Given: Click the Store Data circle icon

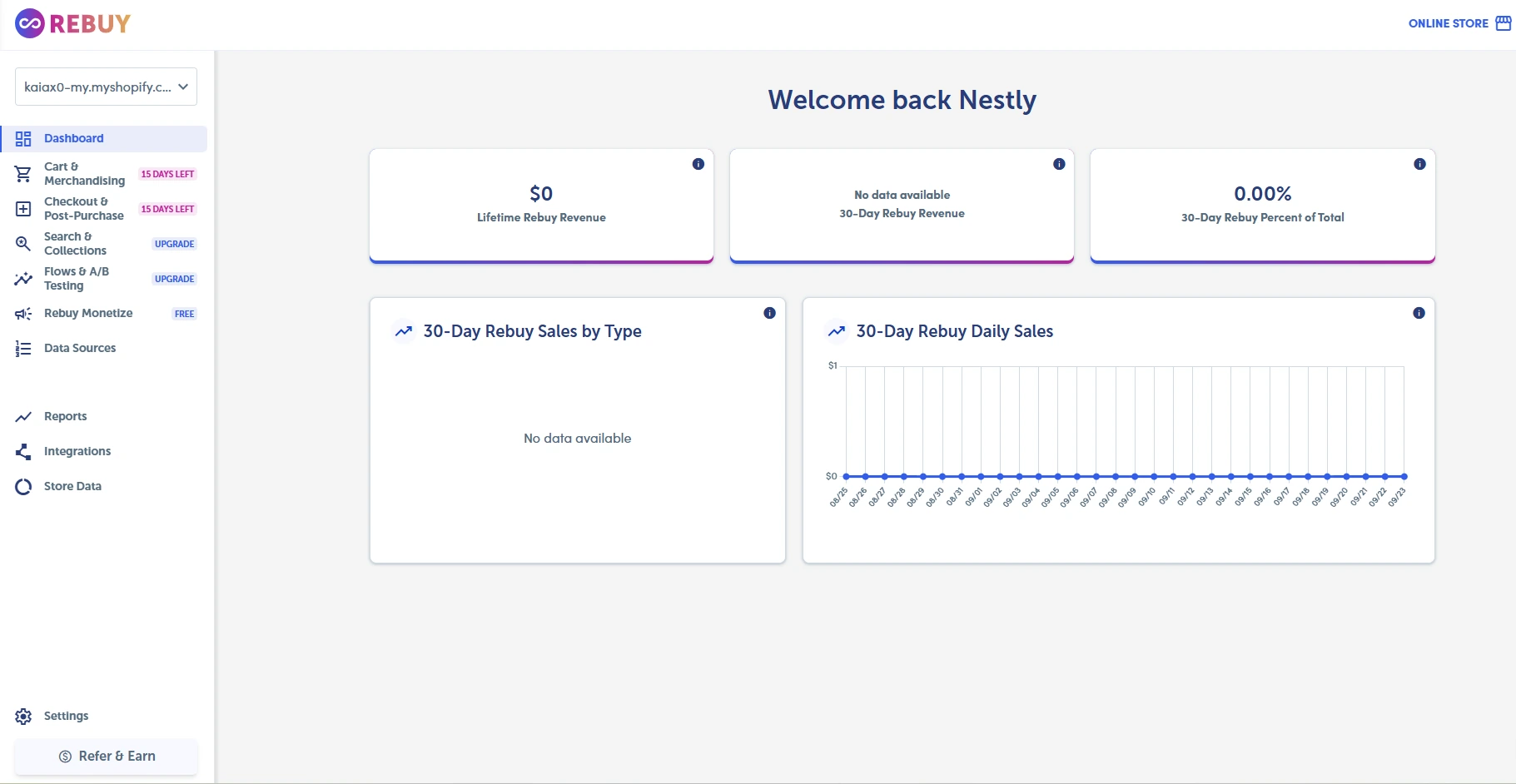Looking at the screenshot, I should tap(23, 487).
